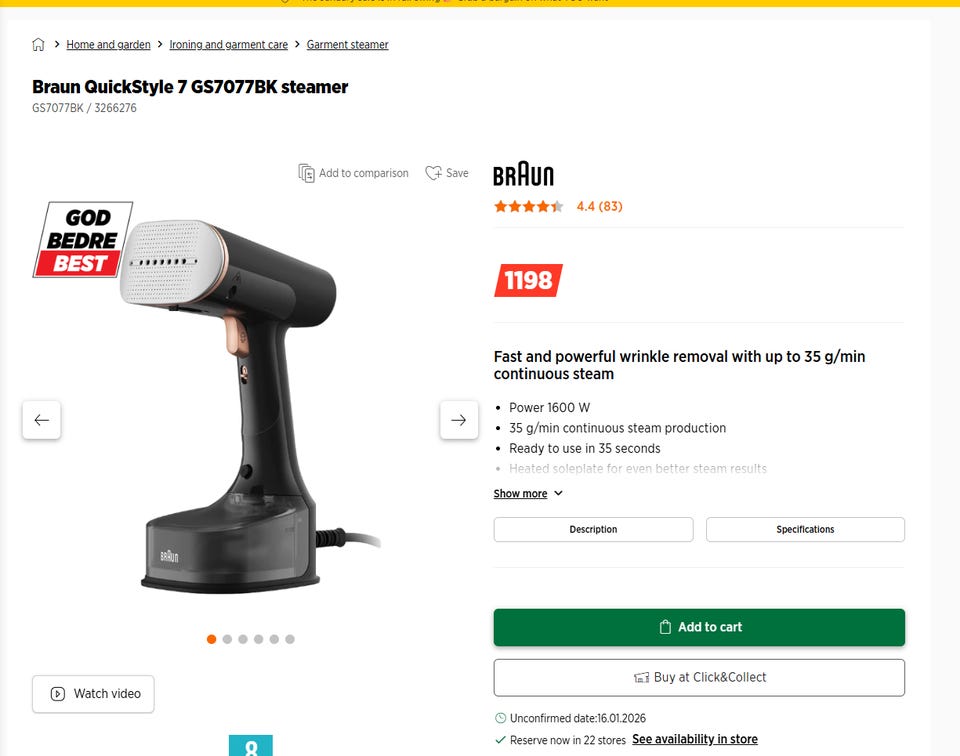Select the last image carousel dot
The width and height of the screenshot is (960, 756).
click(x=290, y=639)
